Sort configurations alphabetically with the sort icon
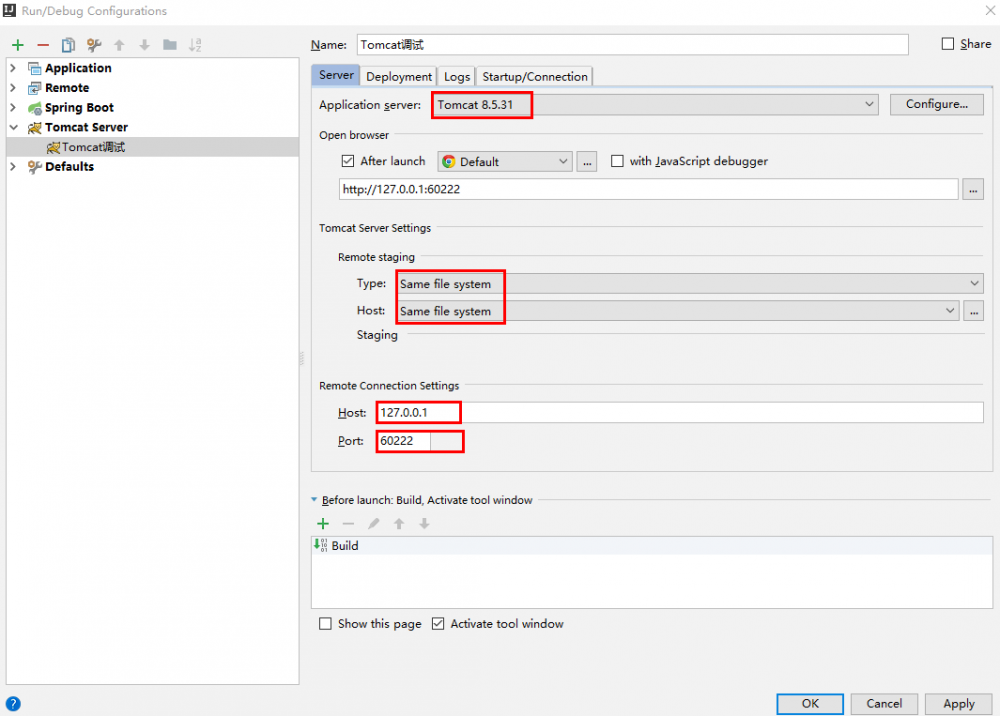The height and width of the screenshot is (716, 1000). point(195,45)
